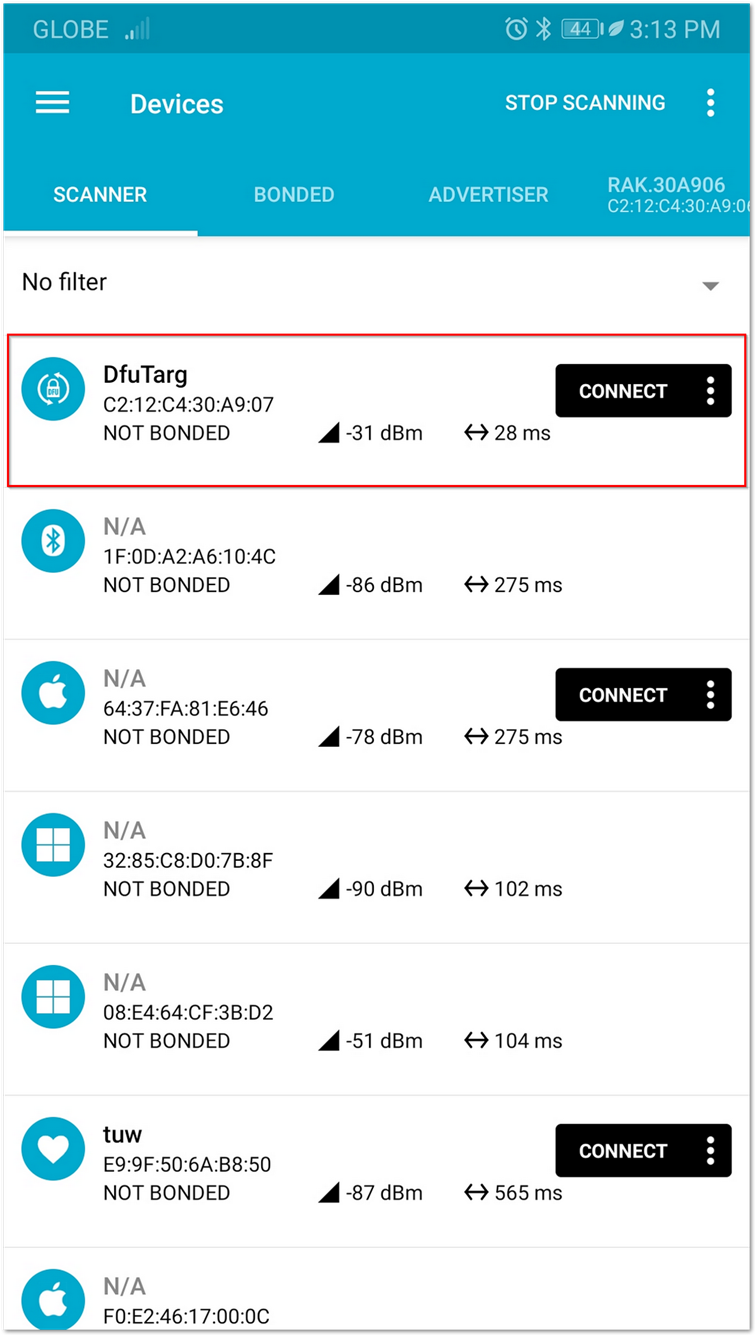This screenshot has width=756, height=1336.
Task: Open the hamburger navigation menu
Action: coord(53,103)
